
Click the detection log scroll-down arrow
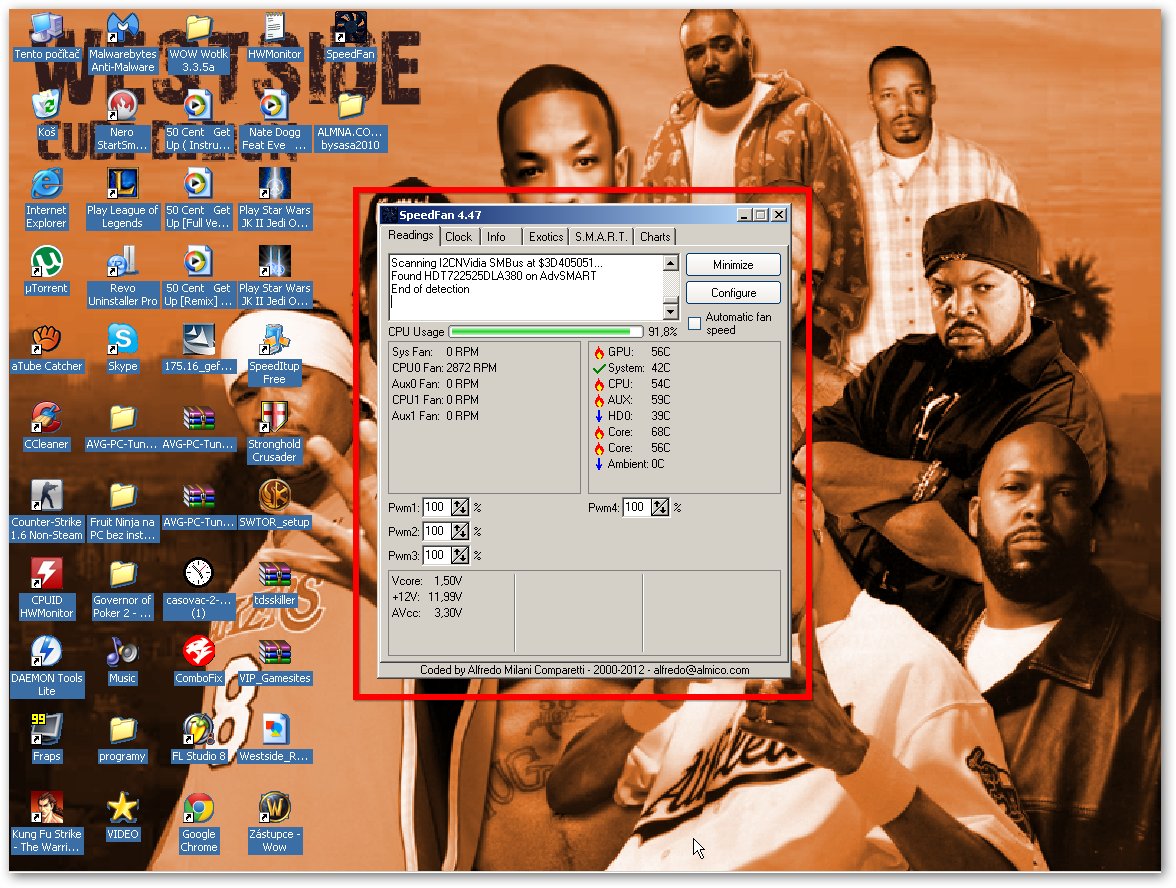tap(671, 311)
